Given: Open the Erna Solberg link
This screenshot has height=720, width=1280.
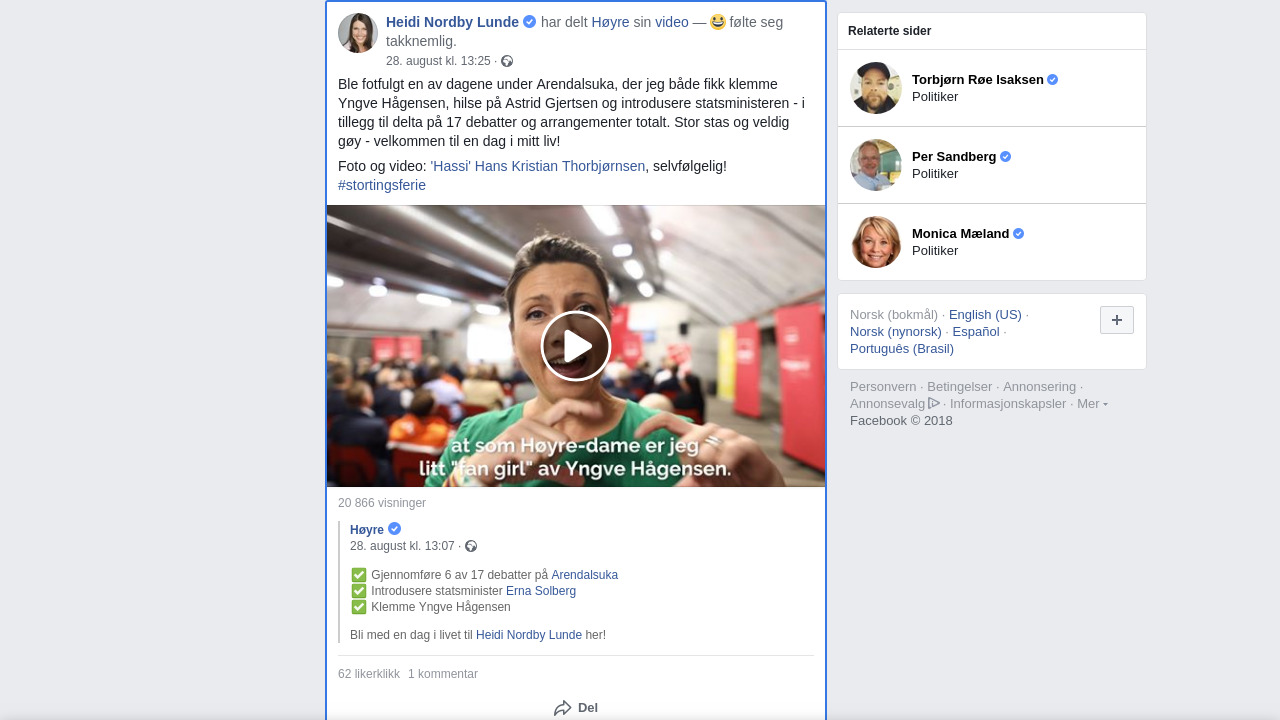Looking at the screenshot, I should pyautogui.click(x=541, y=591).
